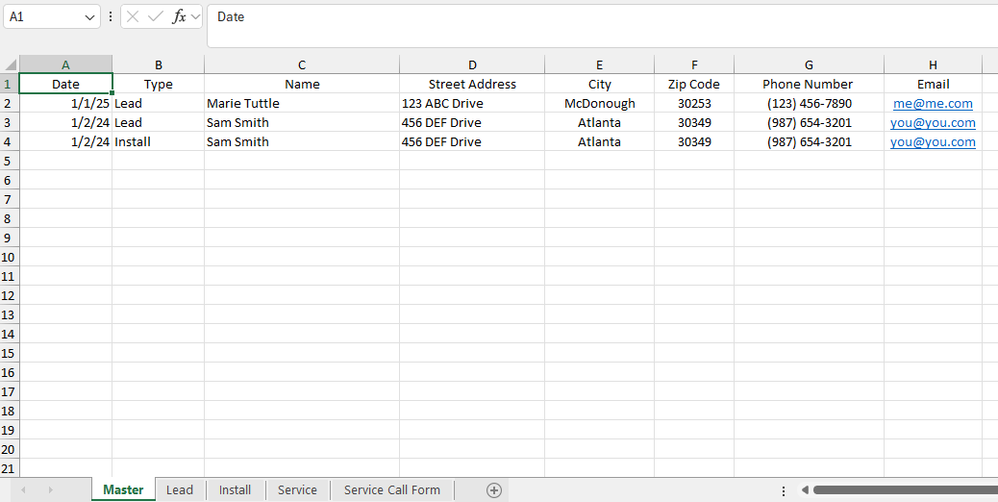Click the Insert Function fx icon
This screenshot has width=998, height=502.
[179, 17]
